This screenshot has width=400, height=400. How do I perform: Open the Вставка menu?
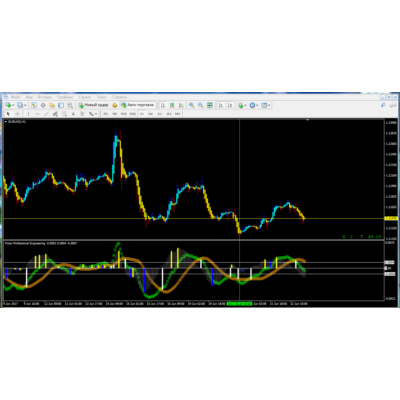pyautogui.click(x=45, y=97)
